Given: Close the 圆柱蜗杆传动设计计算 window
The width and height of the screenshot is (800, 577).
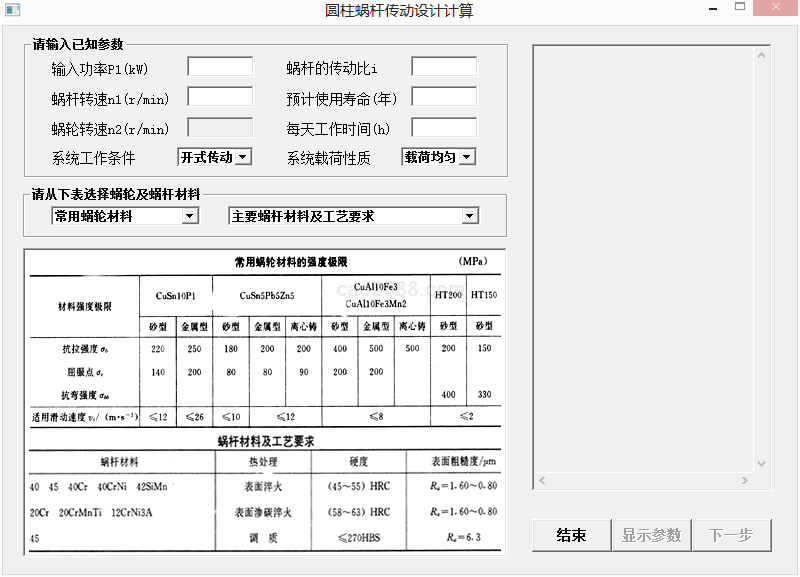Looking at the screenshot, I should coord(772,8).
